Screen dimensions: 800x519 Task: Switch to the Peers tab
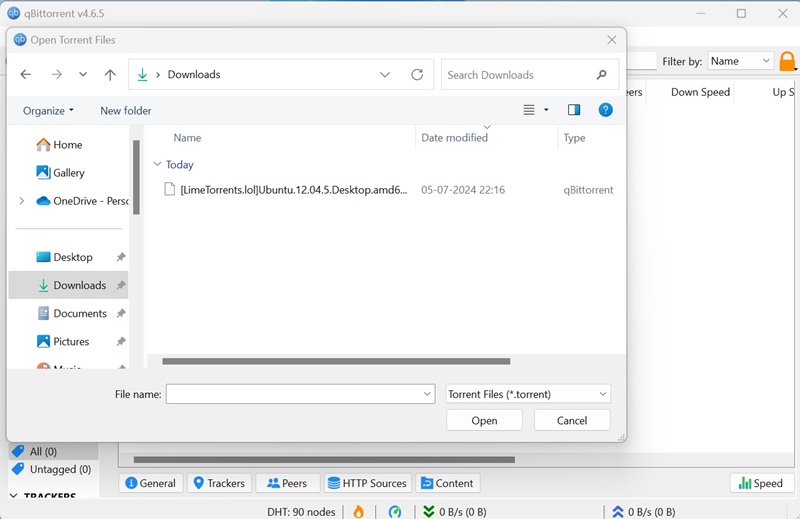[287, 483]
